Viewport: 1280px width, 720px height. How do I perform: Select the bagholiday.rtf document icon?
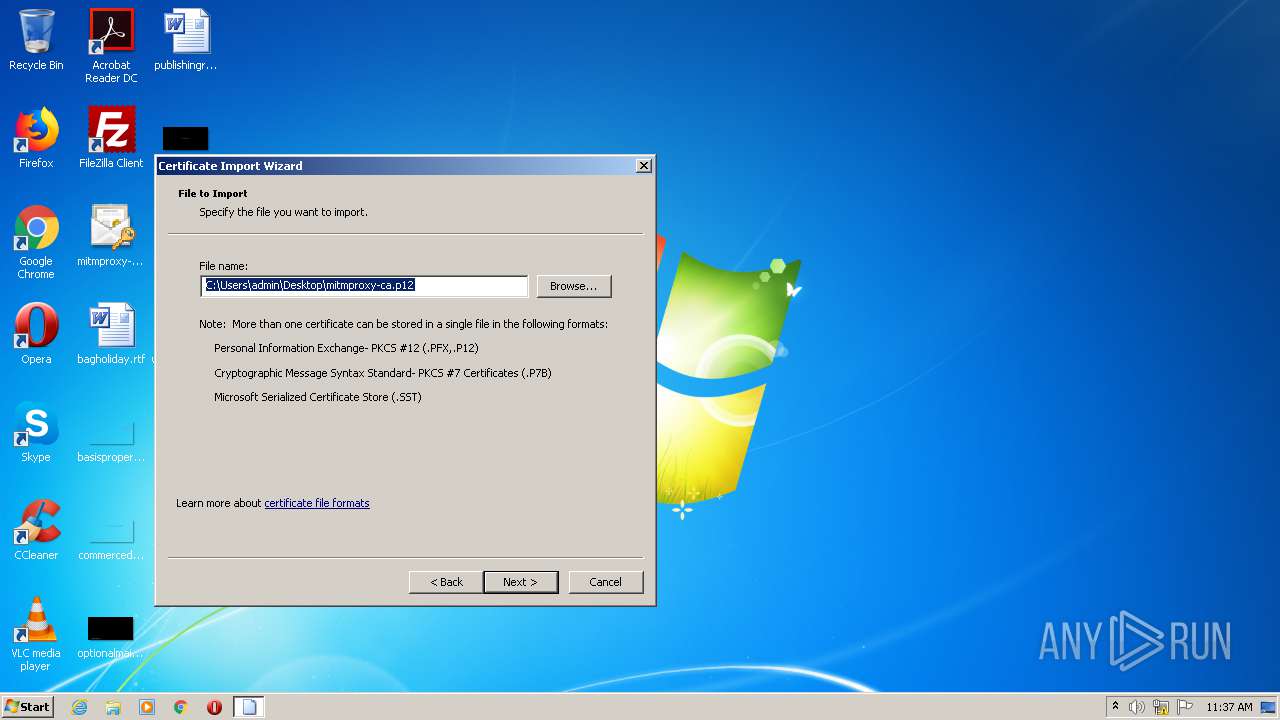111,334
